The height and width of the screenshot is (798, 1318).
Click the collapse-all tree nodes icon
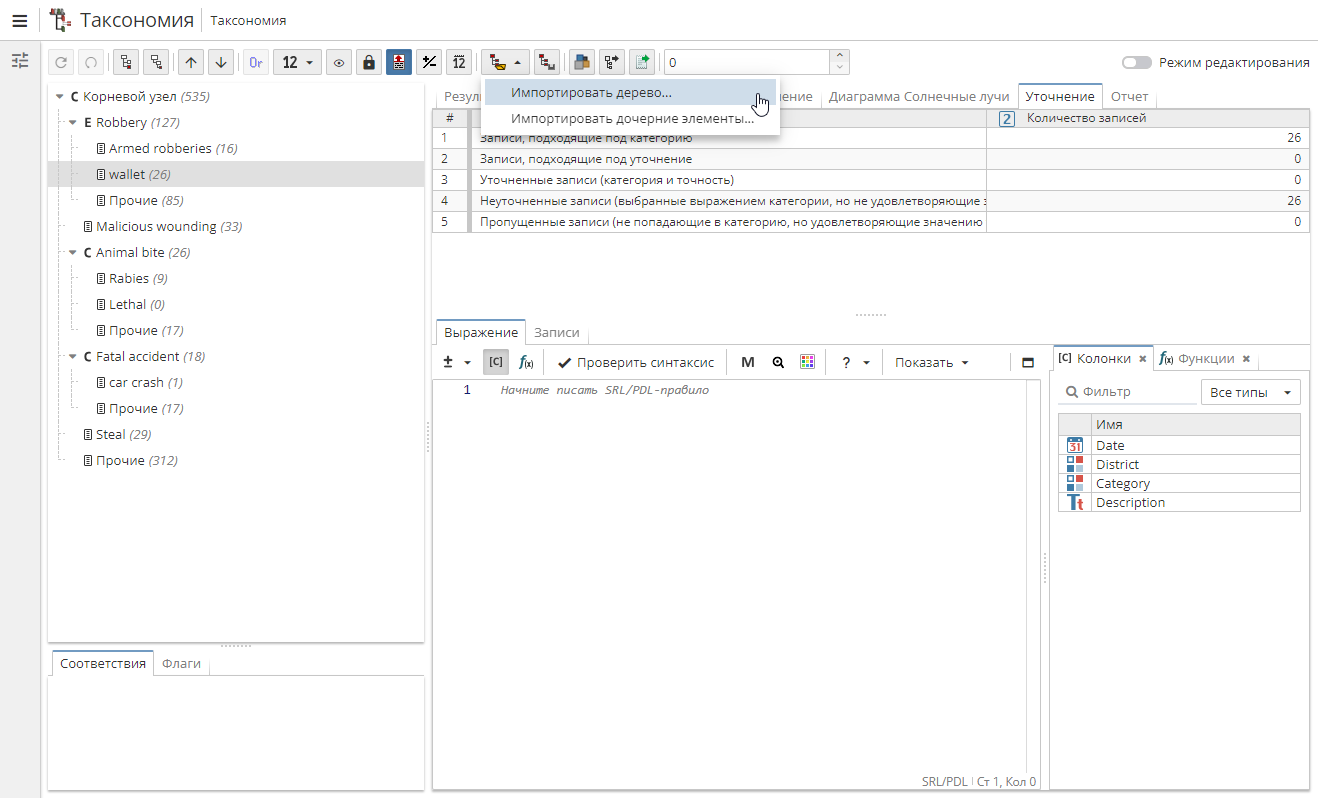coord(155,62)
